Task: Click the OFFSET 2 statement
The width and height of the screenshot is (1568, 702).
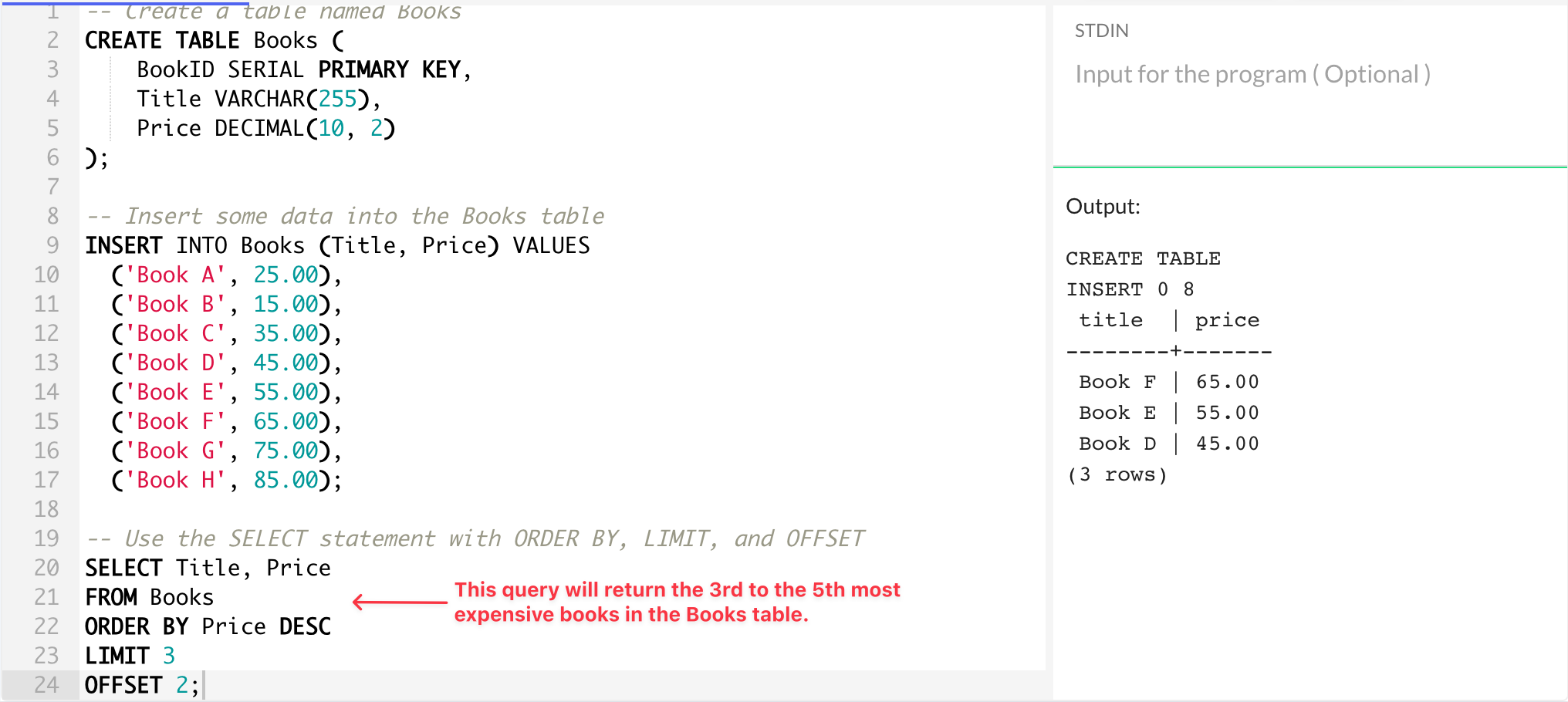Action: pos(139,684)
